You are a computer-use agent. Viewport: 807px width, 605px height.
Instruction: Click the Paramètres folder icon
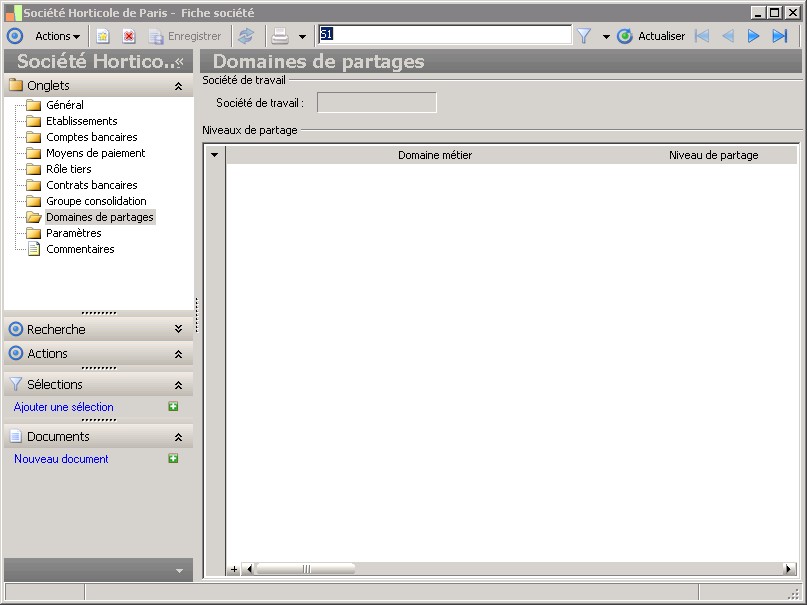[x=33, y=234]
